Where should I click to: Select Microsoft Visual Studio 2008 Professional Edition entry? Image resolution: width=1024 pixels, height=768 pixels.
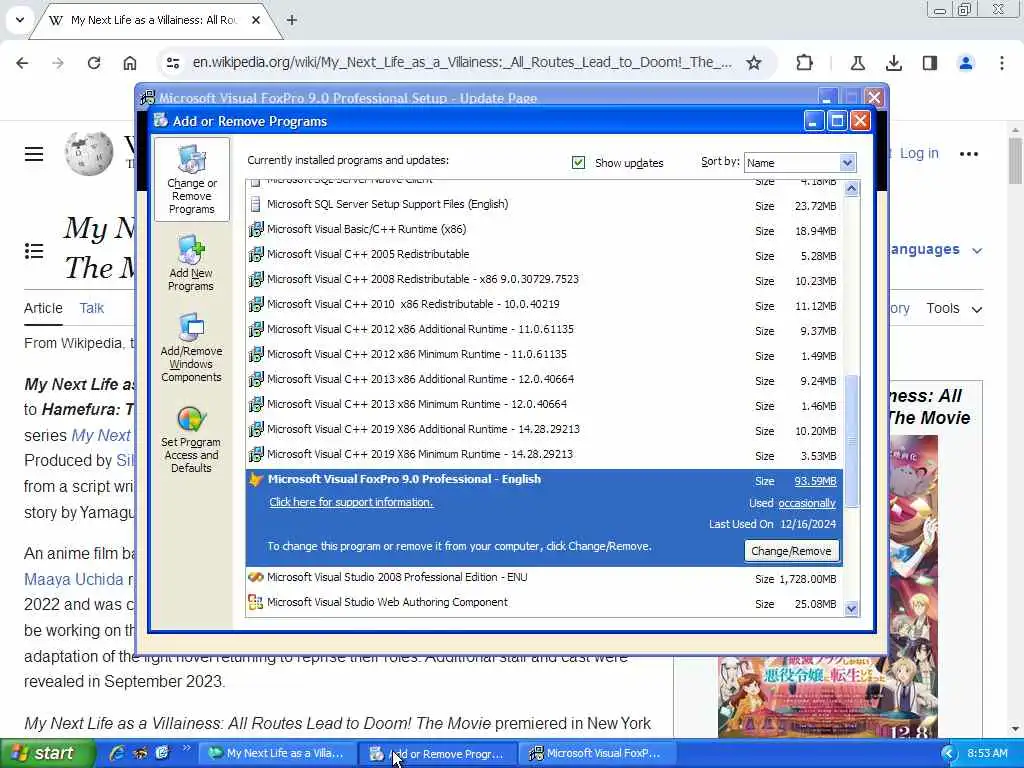pyautogui.click(x=545, y=578)
